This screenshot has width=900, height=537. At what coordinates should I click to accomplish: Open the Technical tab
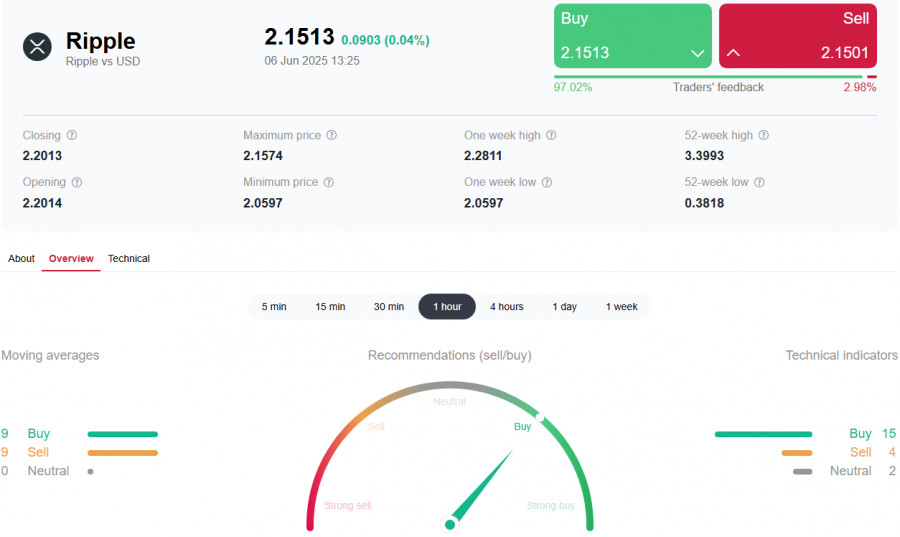pos(129,259)
